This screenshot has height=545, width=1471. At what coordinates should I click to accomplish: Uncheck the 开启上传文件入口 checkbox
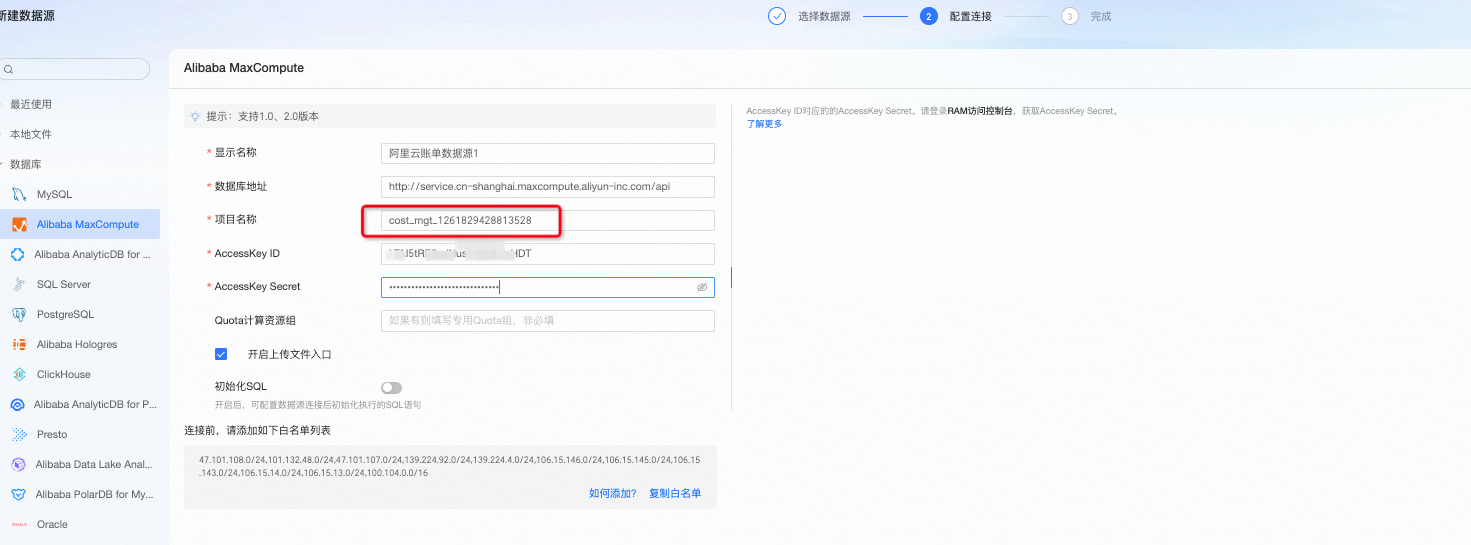(221, 354)
